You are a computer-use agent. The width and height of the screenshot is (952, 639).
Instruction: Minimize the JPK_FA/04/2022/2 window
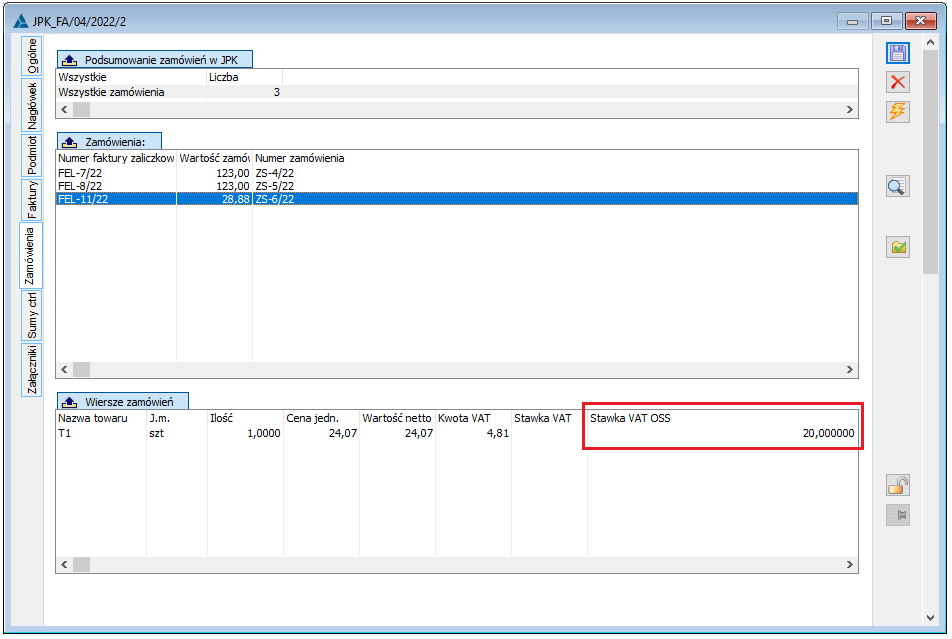(x=852, y=21)
